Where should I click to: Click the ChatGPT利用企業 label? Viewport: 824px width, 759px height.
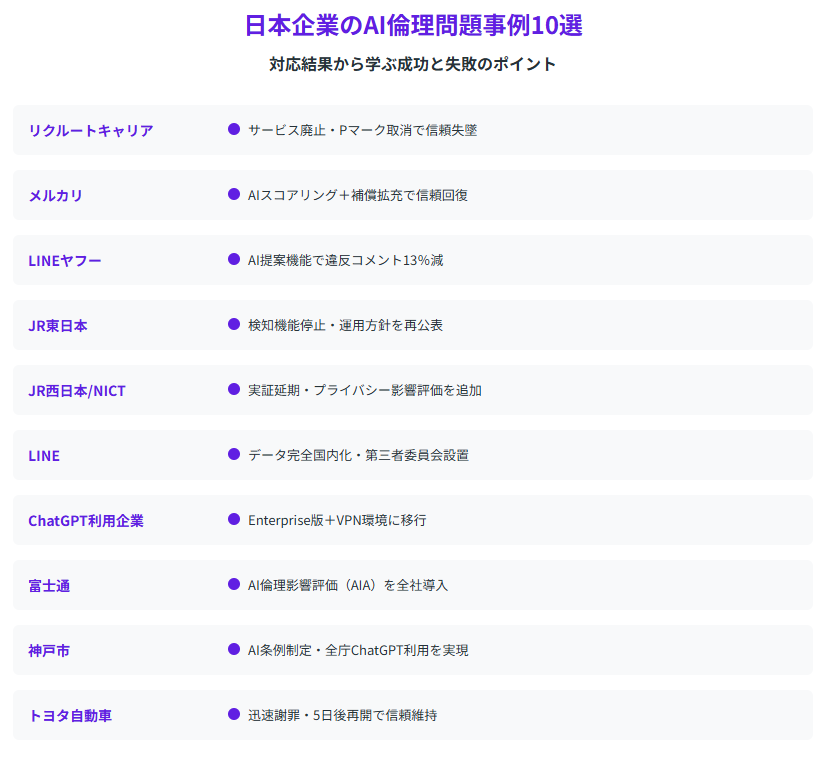click(86, 521)
